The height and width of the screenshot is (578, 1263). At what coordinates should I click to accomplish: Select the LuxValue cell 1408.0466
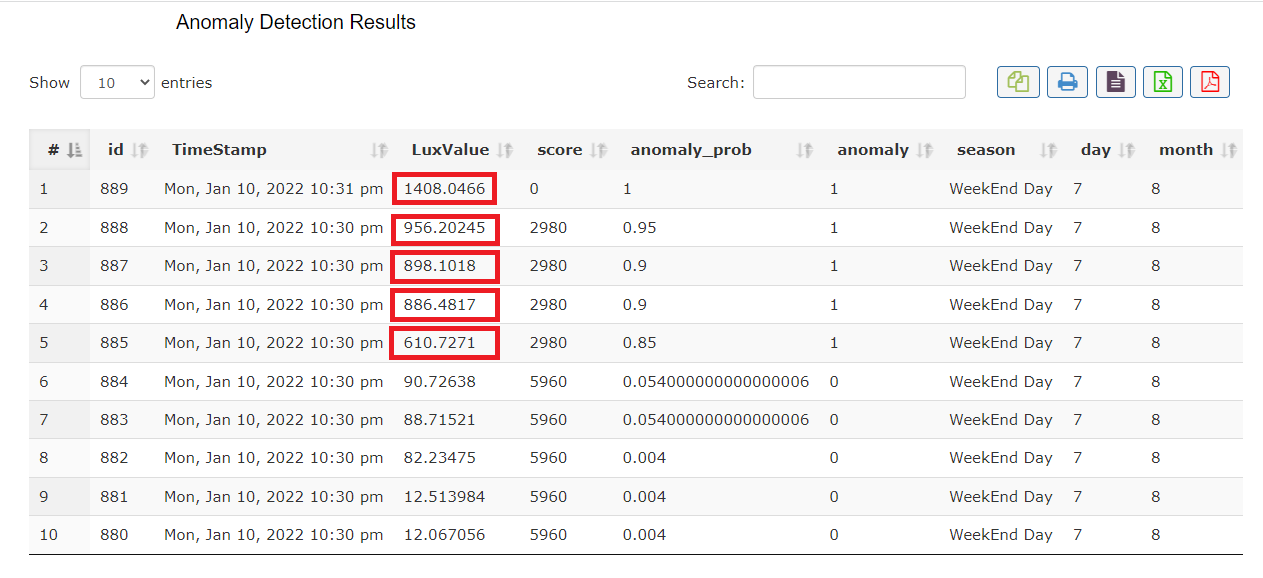445,188
